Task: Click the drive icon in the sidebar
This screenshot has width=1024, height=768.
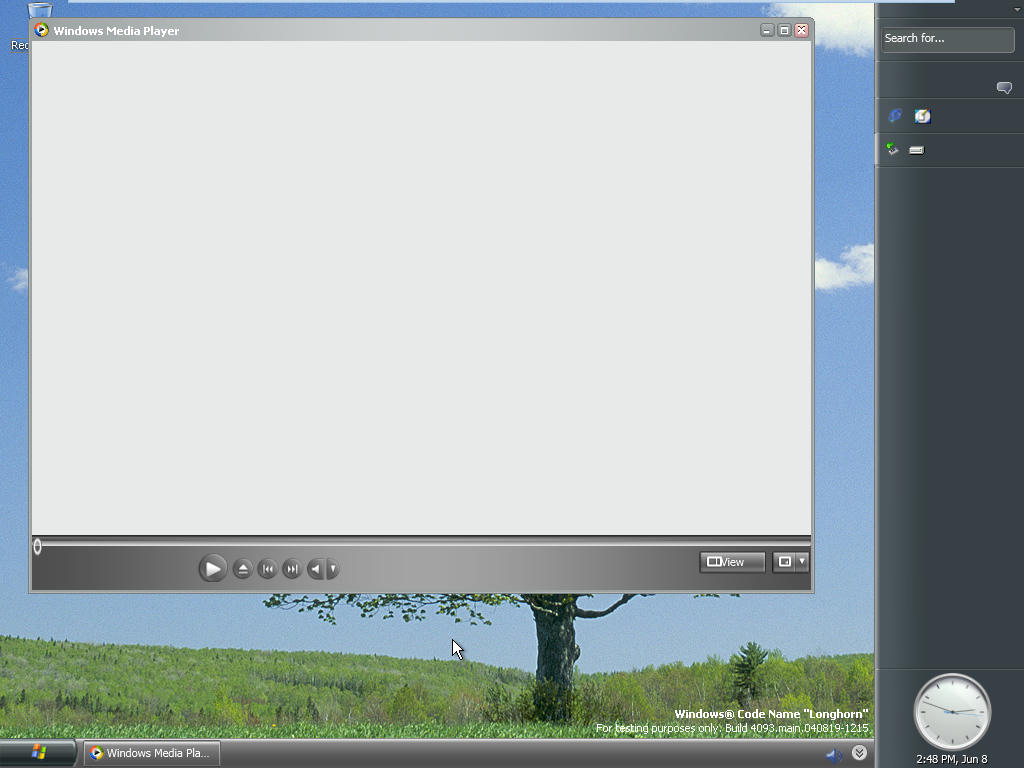Action: click(917, 150)
